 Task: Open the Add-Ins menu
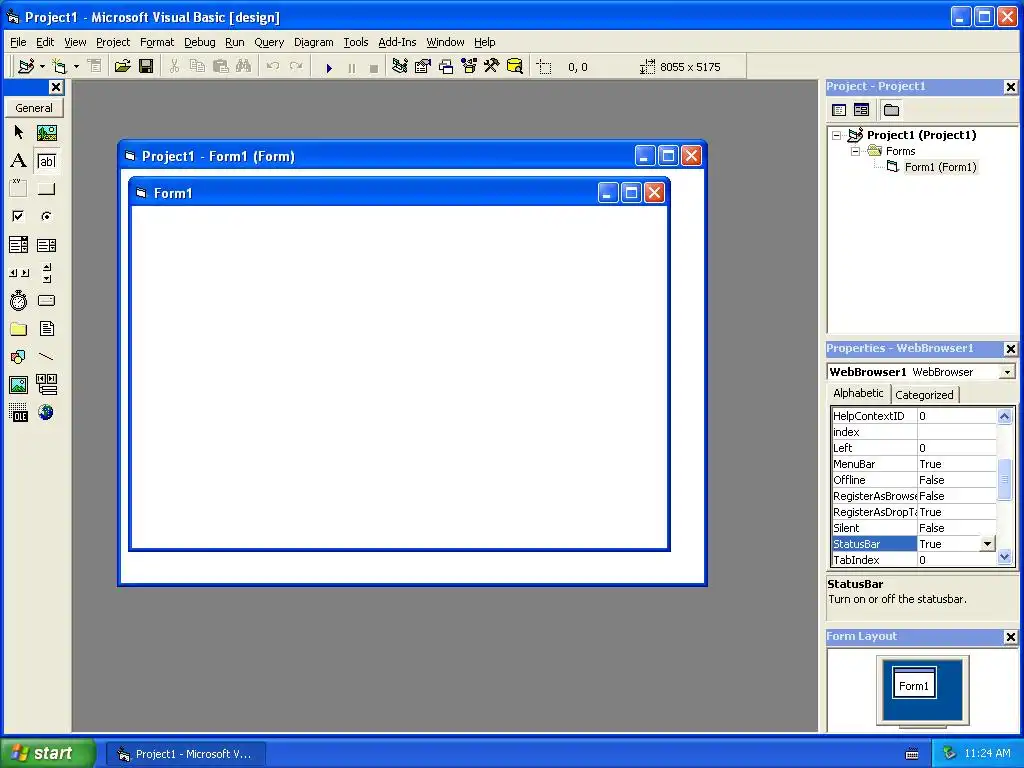(x=397, y=42)
